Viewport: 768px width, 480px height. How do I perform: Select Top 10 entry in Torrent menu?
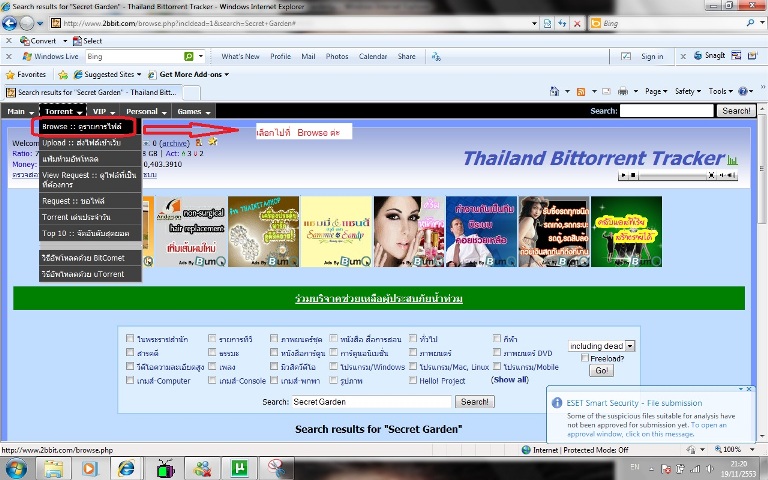pos(90,233)
